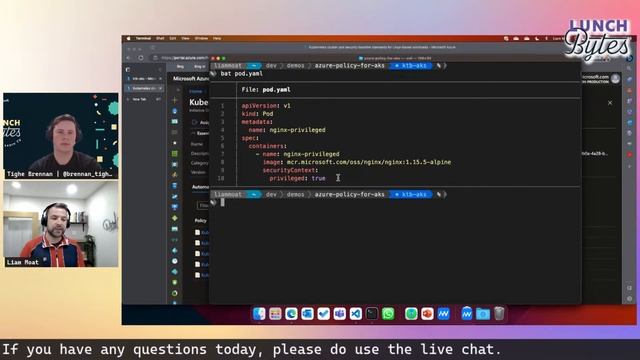Select the New Tab entry in Edge sidebar
The height and width of the screenshot is (360, 640).
[x=139, y=99]
